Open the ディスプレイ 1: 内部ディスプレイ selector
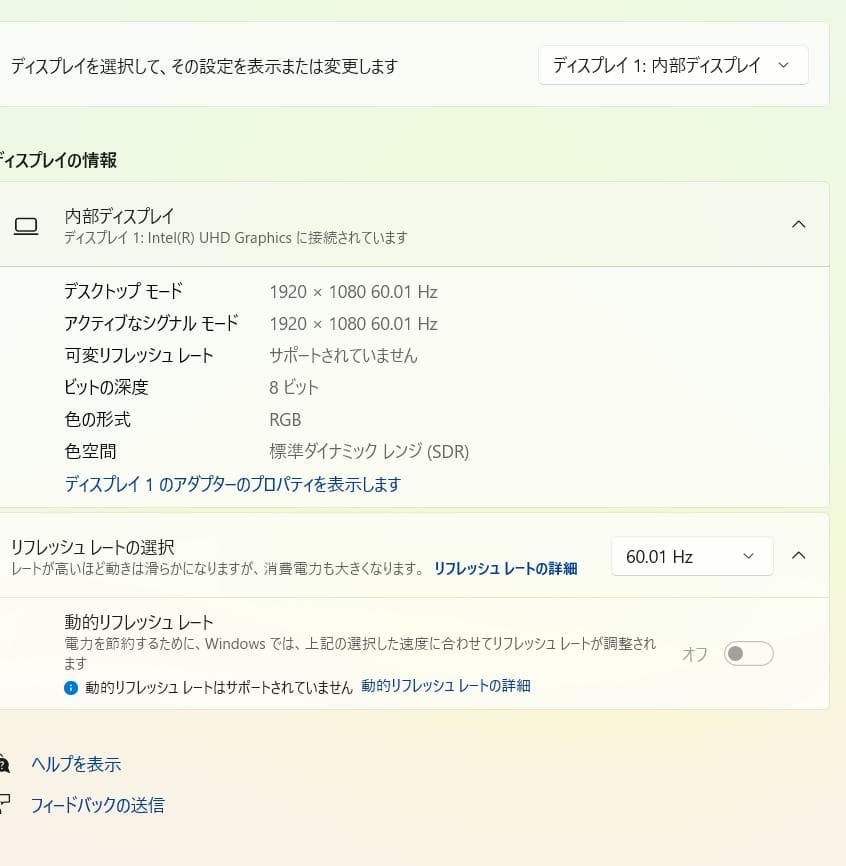 coord(672,64)
